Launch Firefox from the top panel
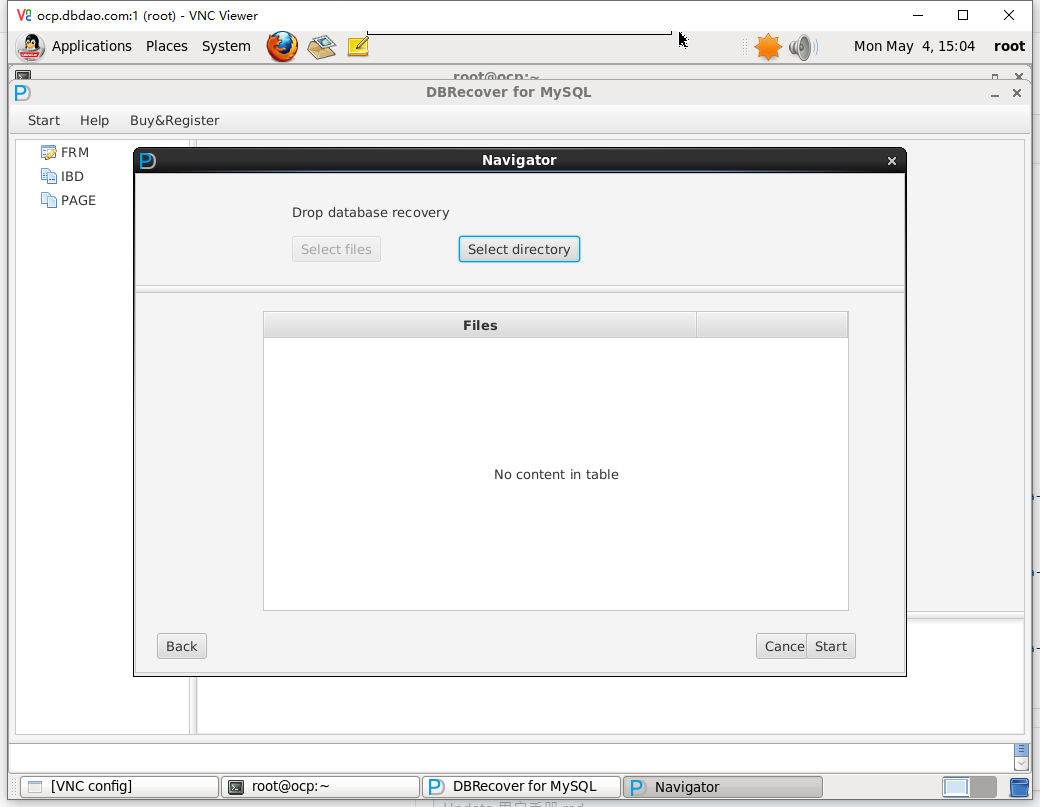 282,46
